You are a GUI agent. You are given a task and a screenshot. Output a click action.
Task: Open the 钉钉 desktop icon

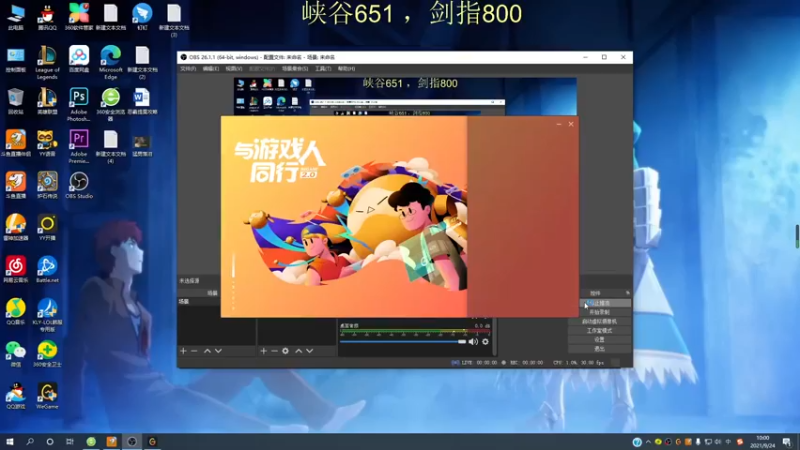(142, 17)
